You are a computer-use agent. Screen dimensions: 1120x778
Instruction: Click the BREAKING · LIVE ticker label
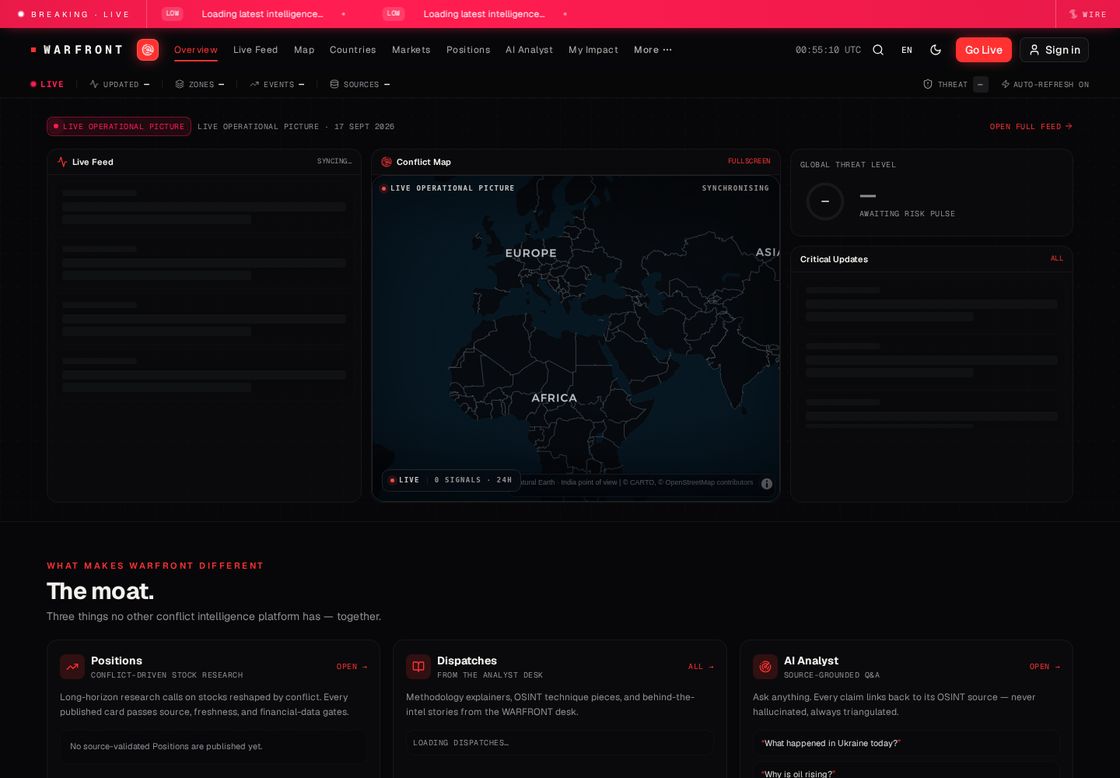tap(80, 14)
